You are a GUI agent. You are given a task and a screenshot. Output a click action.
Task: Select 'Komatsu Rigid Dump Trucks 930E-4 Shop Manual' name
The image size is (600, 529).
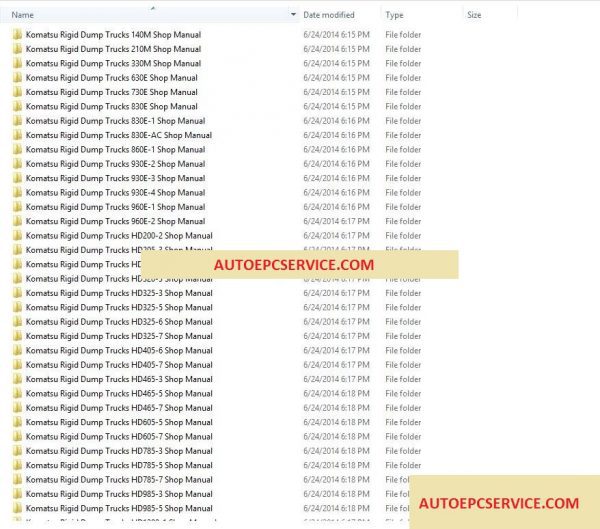[x=116, y=193]
